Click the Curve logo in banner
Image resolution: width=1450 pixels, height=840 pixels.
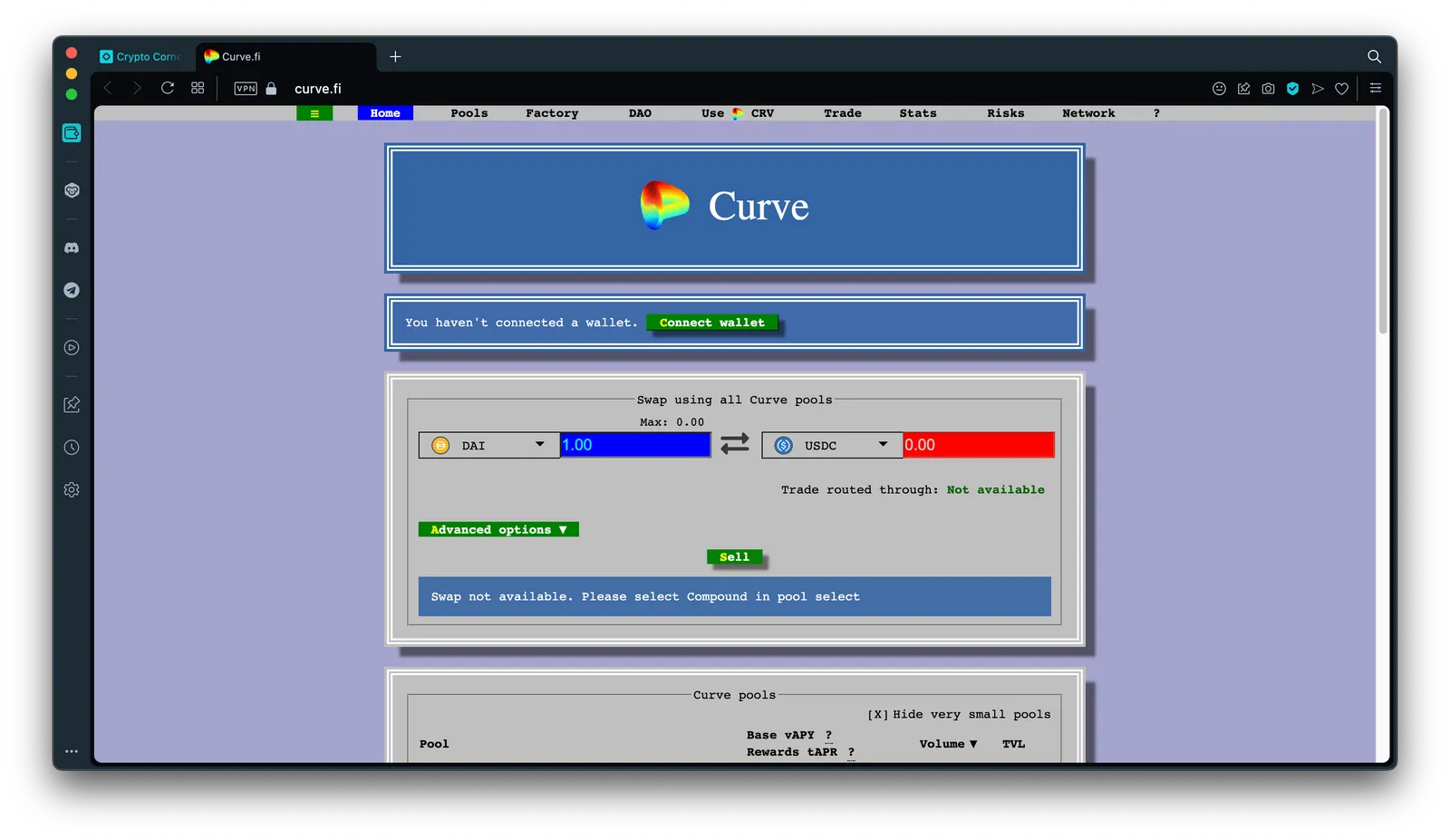[x=664, y=206]
